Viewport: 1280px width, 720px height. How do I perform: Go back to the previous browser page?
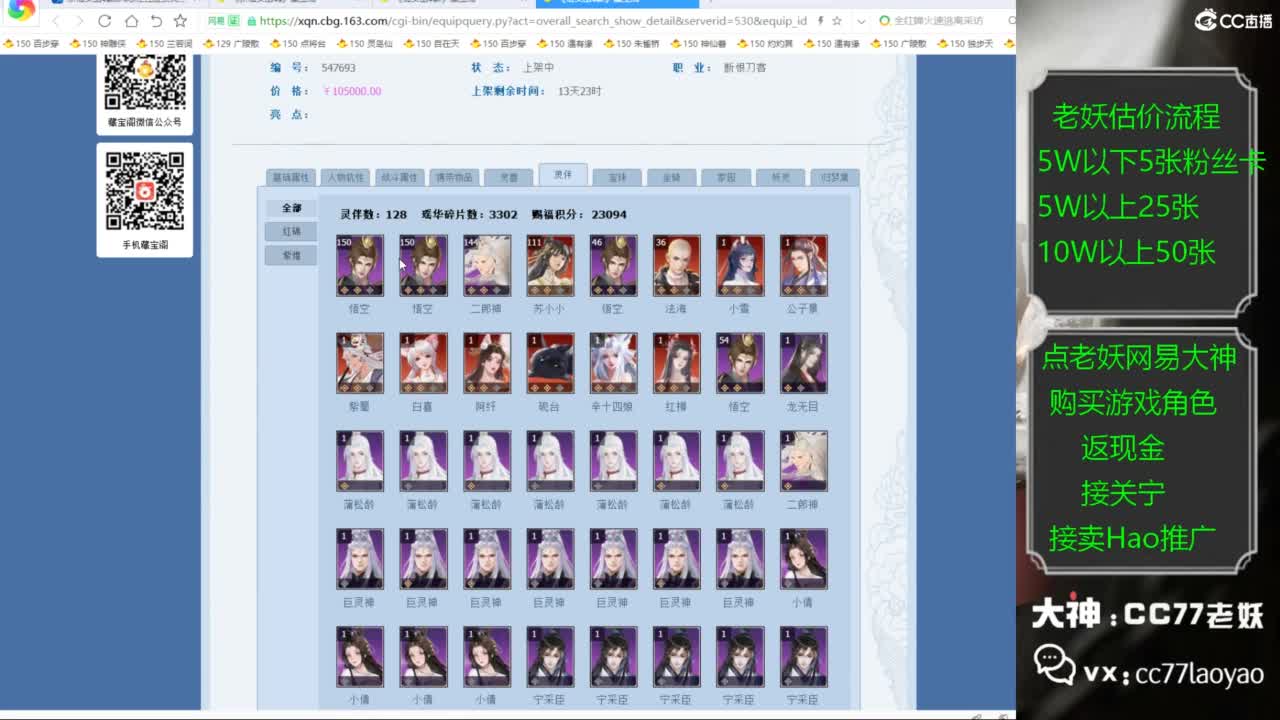[56, 21]
